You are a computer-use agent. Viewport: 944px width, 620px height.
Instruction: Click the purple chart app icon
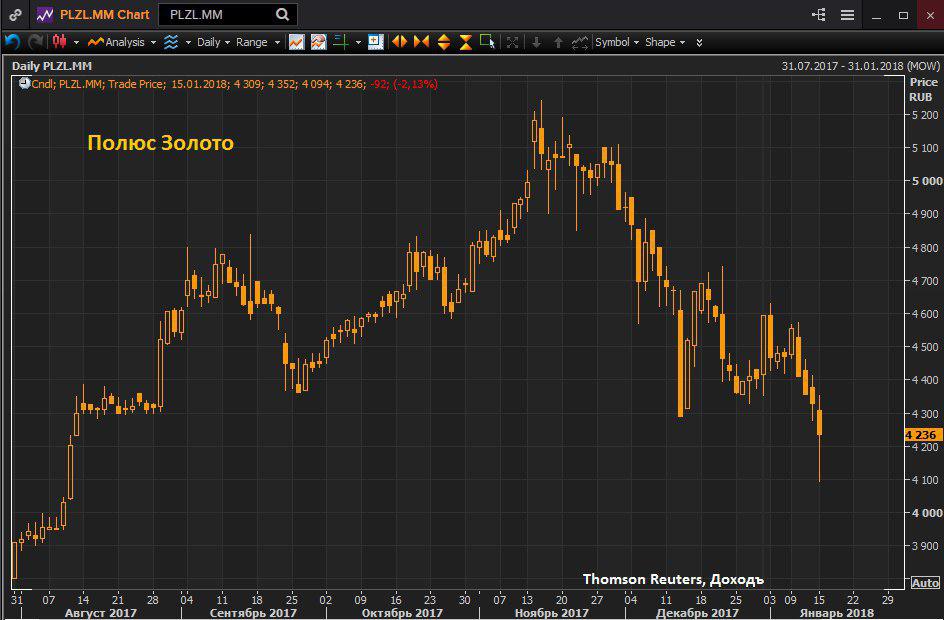tap(45, 15)
